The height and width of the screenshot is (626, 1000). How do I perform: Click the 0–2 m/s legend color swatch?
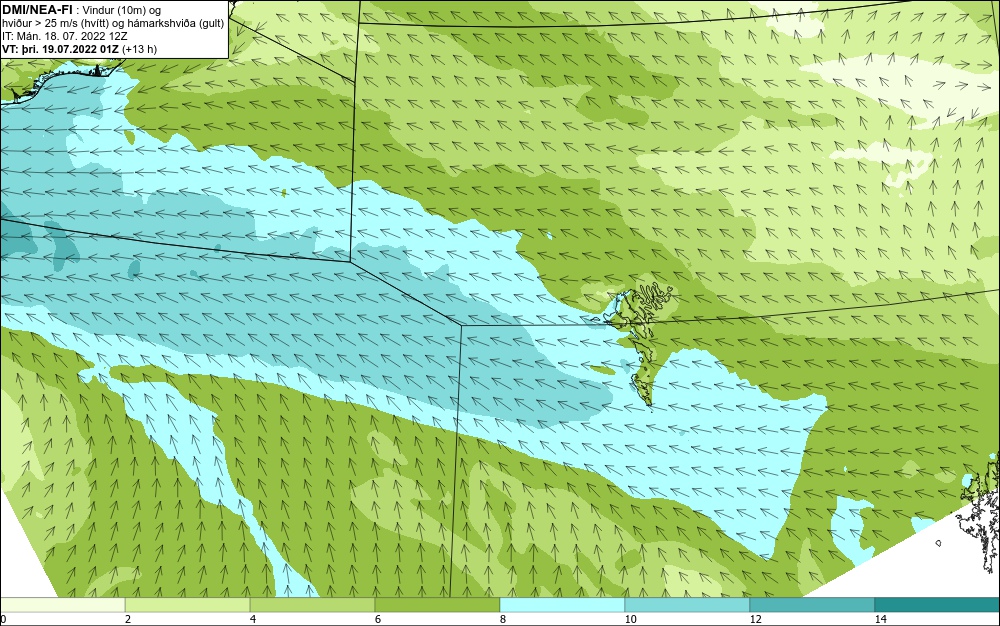coord(62,605)
